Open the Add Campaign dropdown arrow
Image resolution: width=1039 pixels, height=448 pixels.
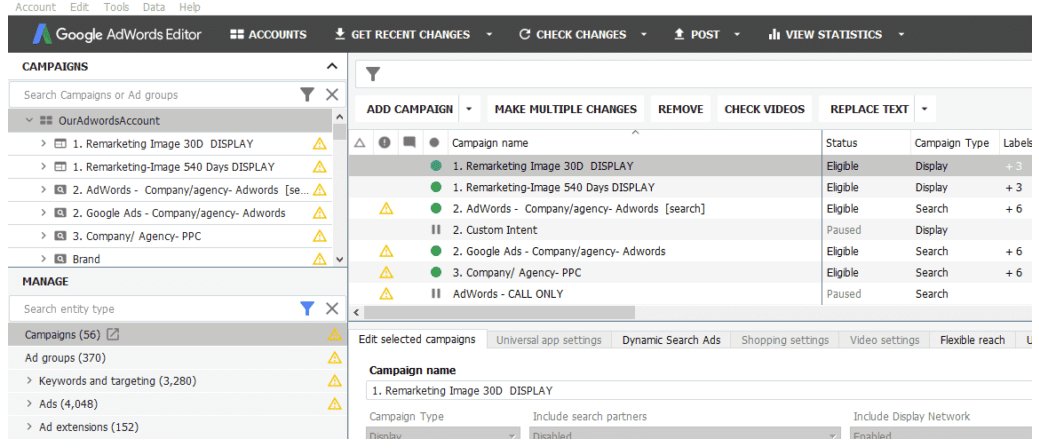[x=468, y=109]
